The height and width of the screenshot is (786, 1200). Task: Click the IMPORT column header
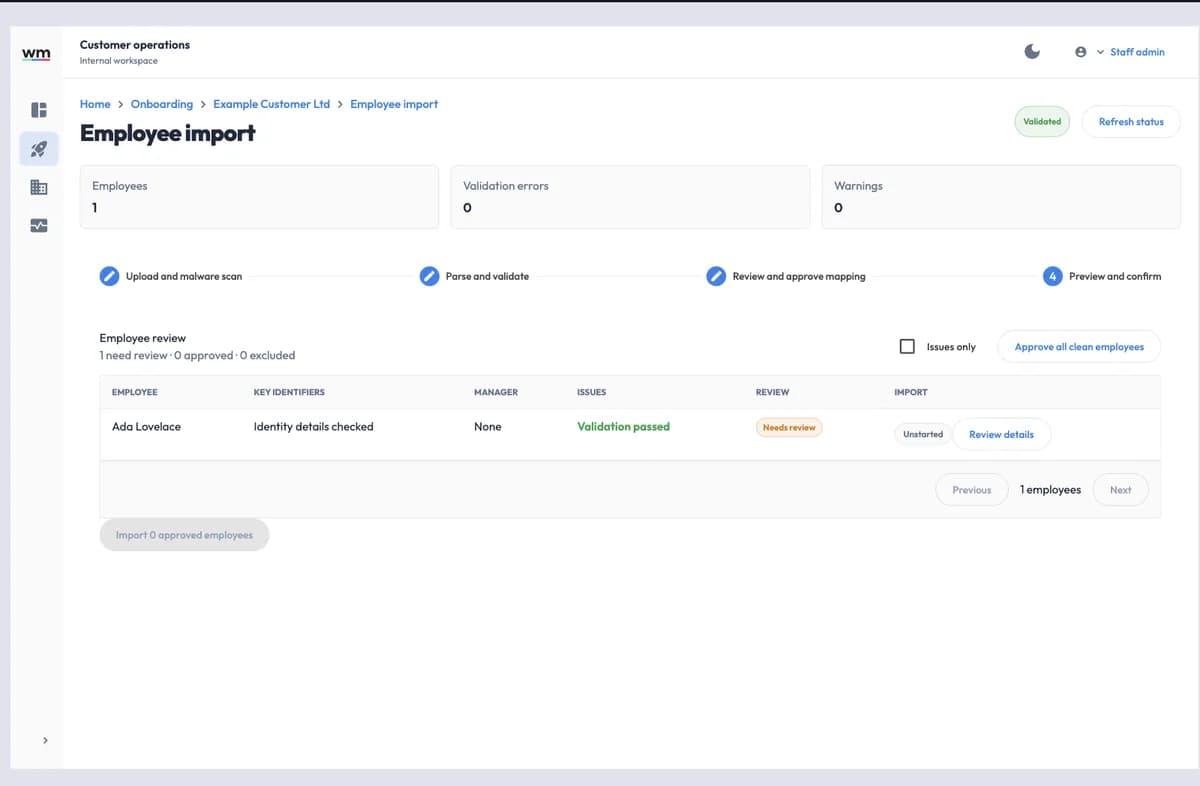click(x=910, y=392)
